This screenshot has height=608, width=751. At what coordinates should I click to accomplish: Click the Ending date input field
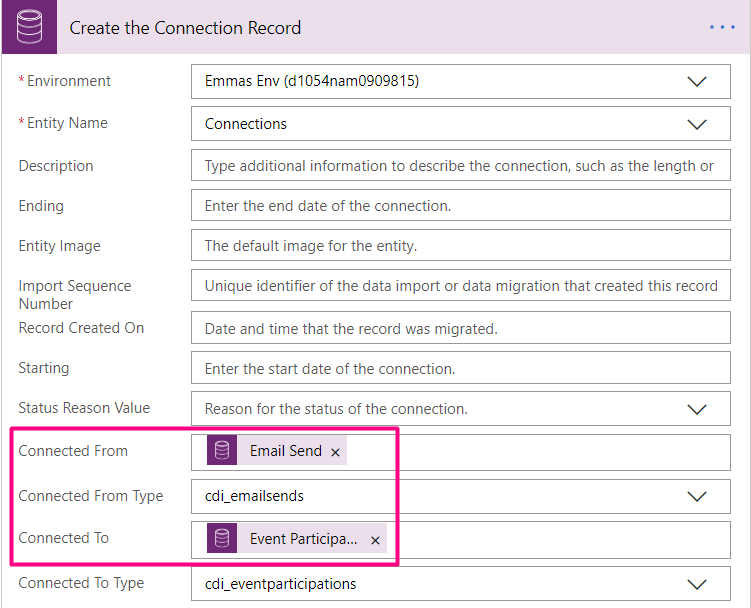[x=460, y=206]
